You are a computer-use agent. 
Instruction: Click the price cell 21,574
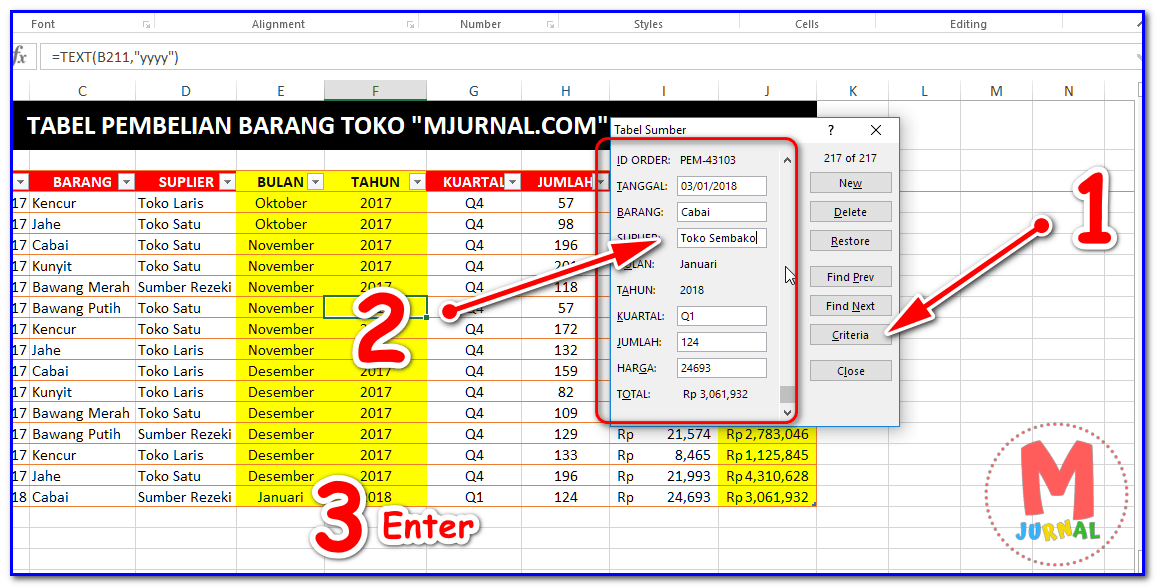click(x=664, y=434)
